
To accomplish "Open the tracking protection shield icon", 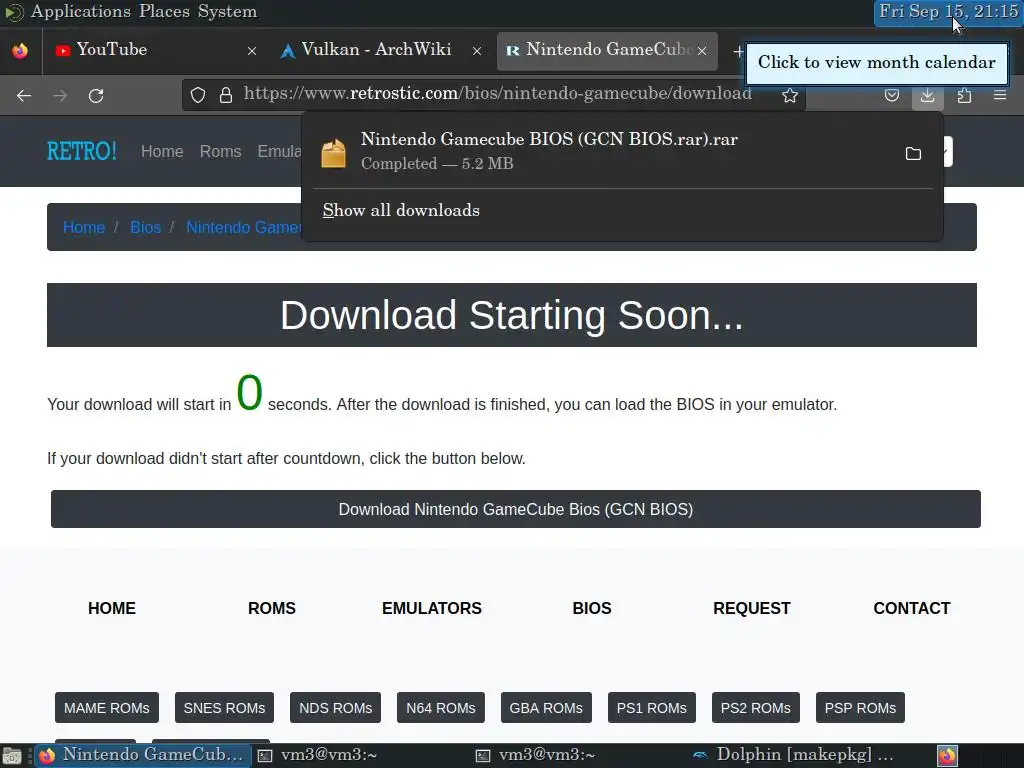I will [198, 95].
